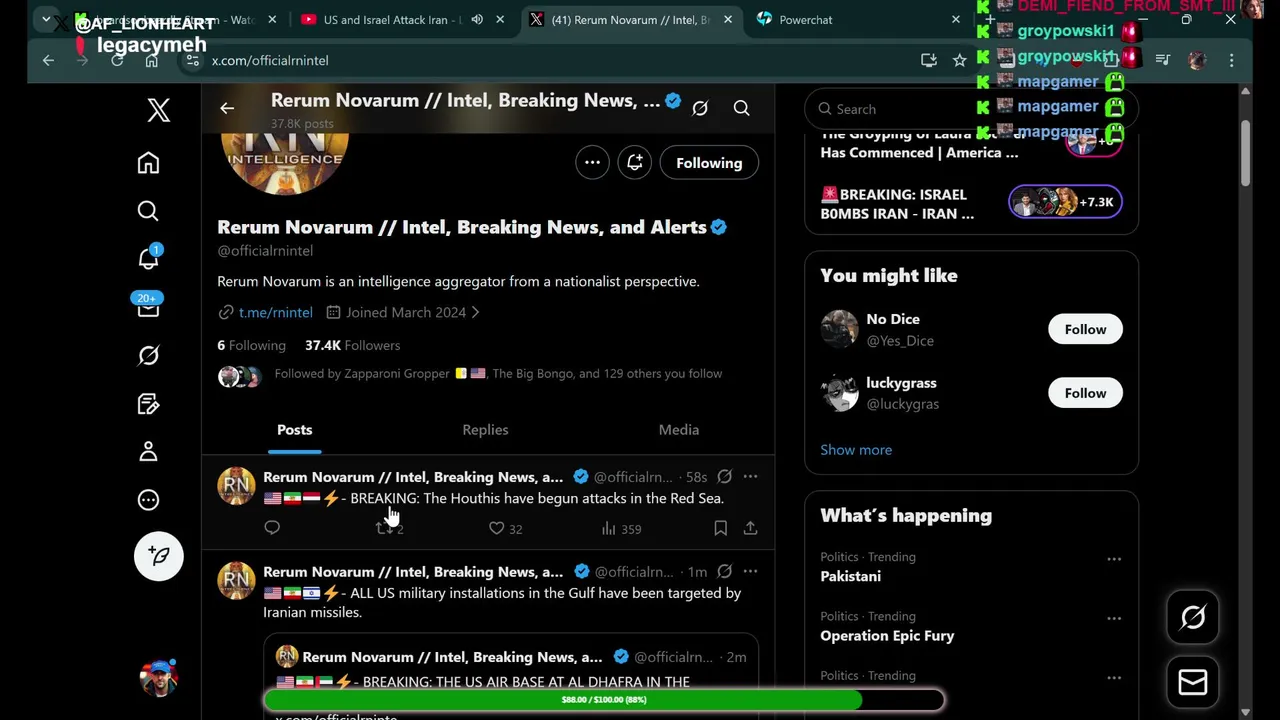Open the followers-you-know avatars row
Image resolution: width=1280 pixels, height=720 pixels.
click(x=239, y=376)
